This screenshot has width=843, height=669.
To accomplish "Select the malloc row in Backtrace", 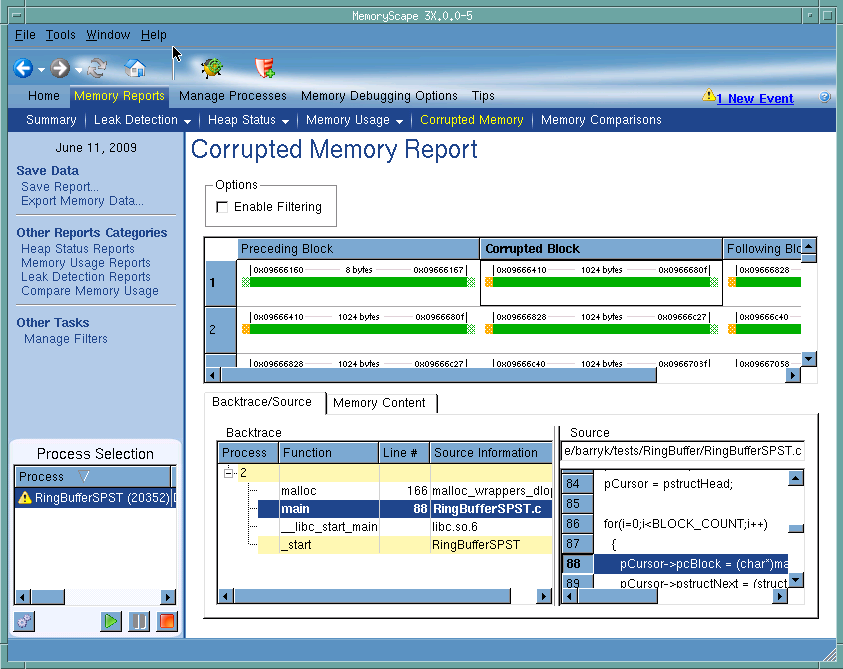I will pyautogui.click(x=298, y=491).
